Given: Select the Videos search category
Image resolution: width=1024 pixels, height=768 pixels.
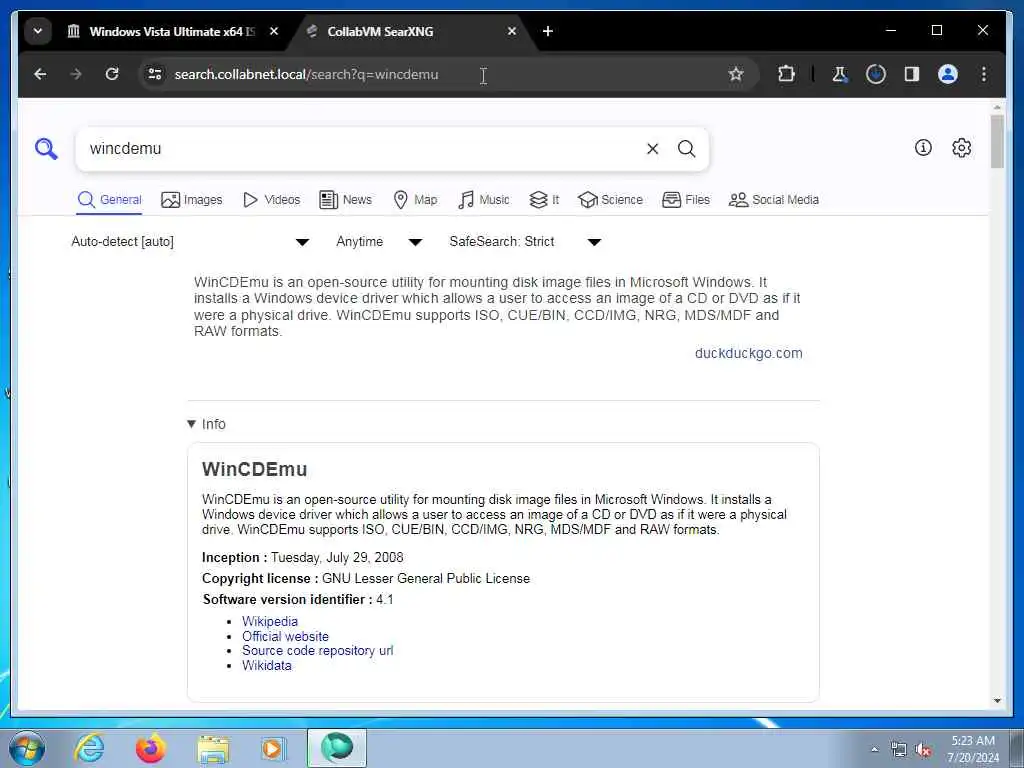Looking at the screenshot, I should (x=272, y=200).
